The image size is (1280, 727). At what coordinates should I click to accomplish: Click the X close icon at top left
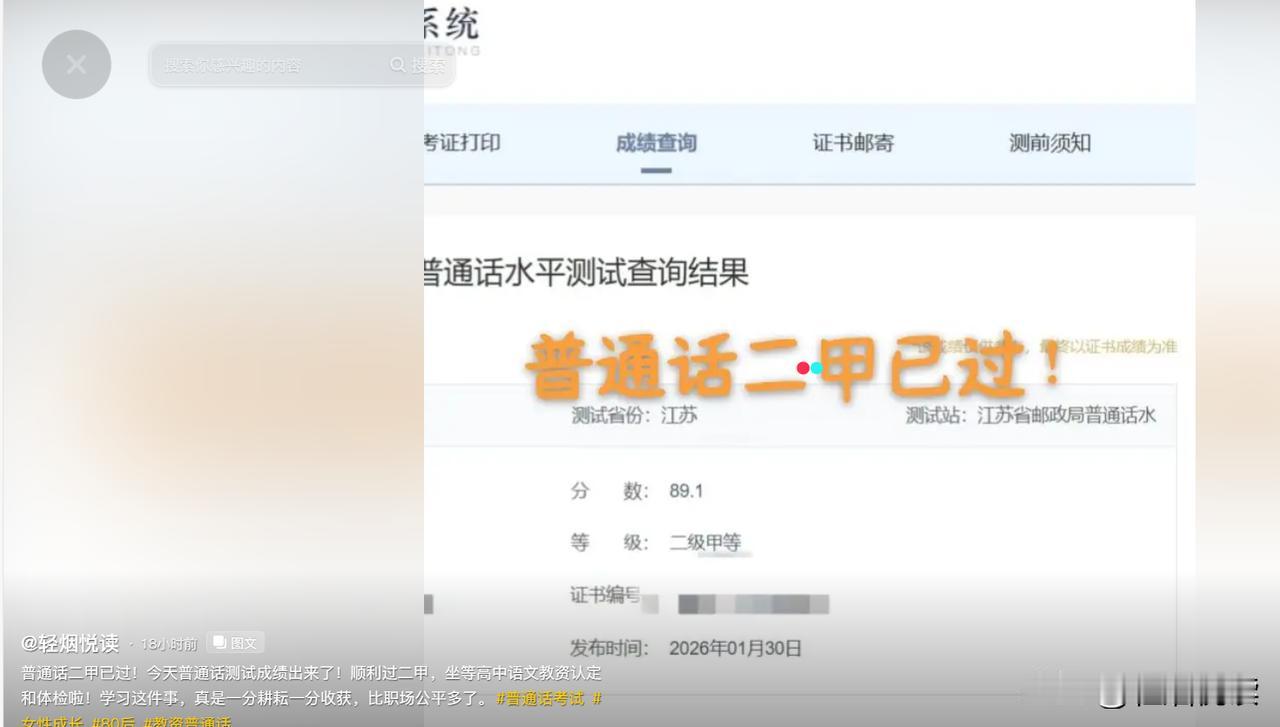coord(76,64)
